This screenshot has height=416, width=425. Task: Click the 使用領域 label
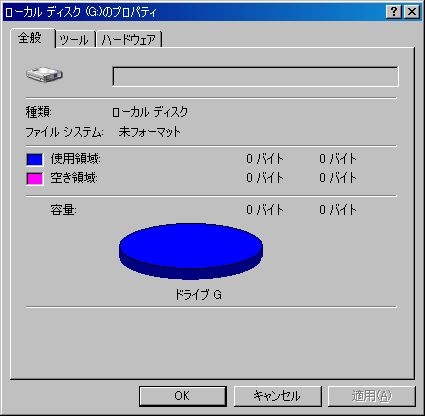75,159
